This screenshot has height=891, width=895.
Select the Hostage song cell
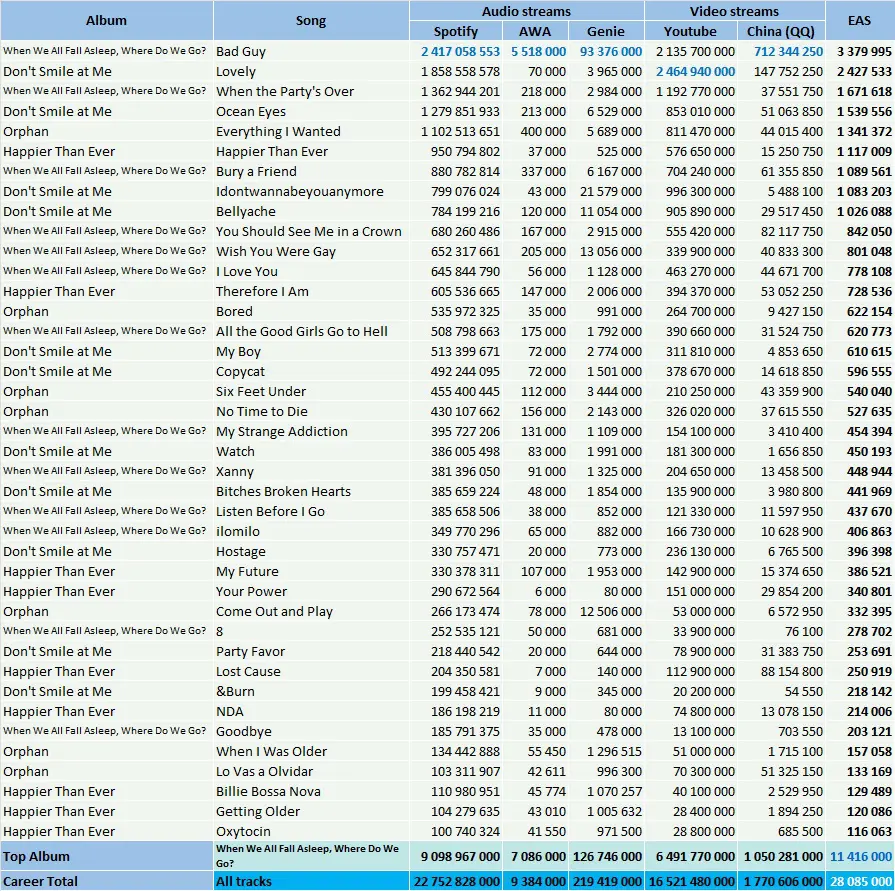[x=311, y=551]
